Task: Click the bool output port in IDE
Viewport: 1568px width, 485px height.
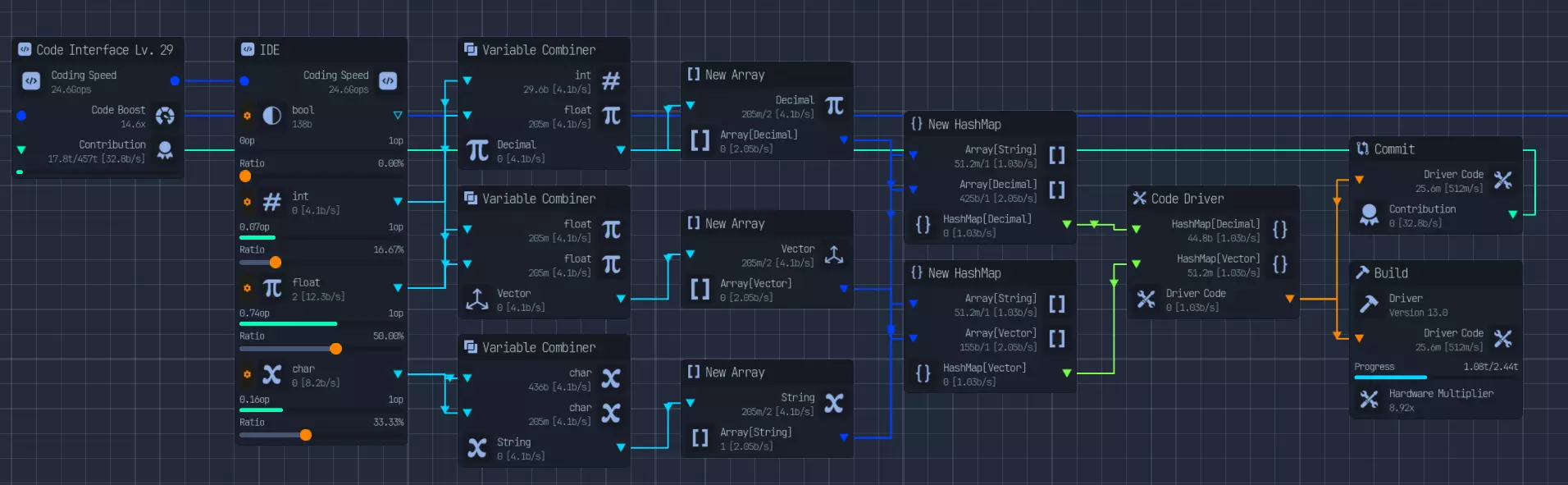Action: (x=398, y=116)
